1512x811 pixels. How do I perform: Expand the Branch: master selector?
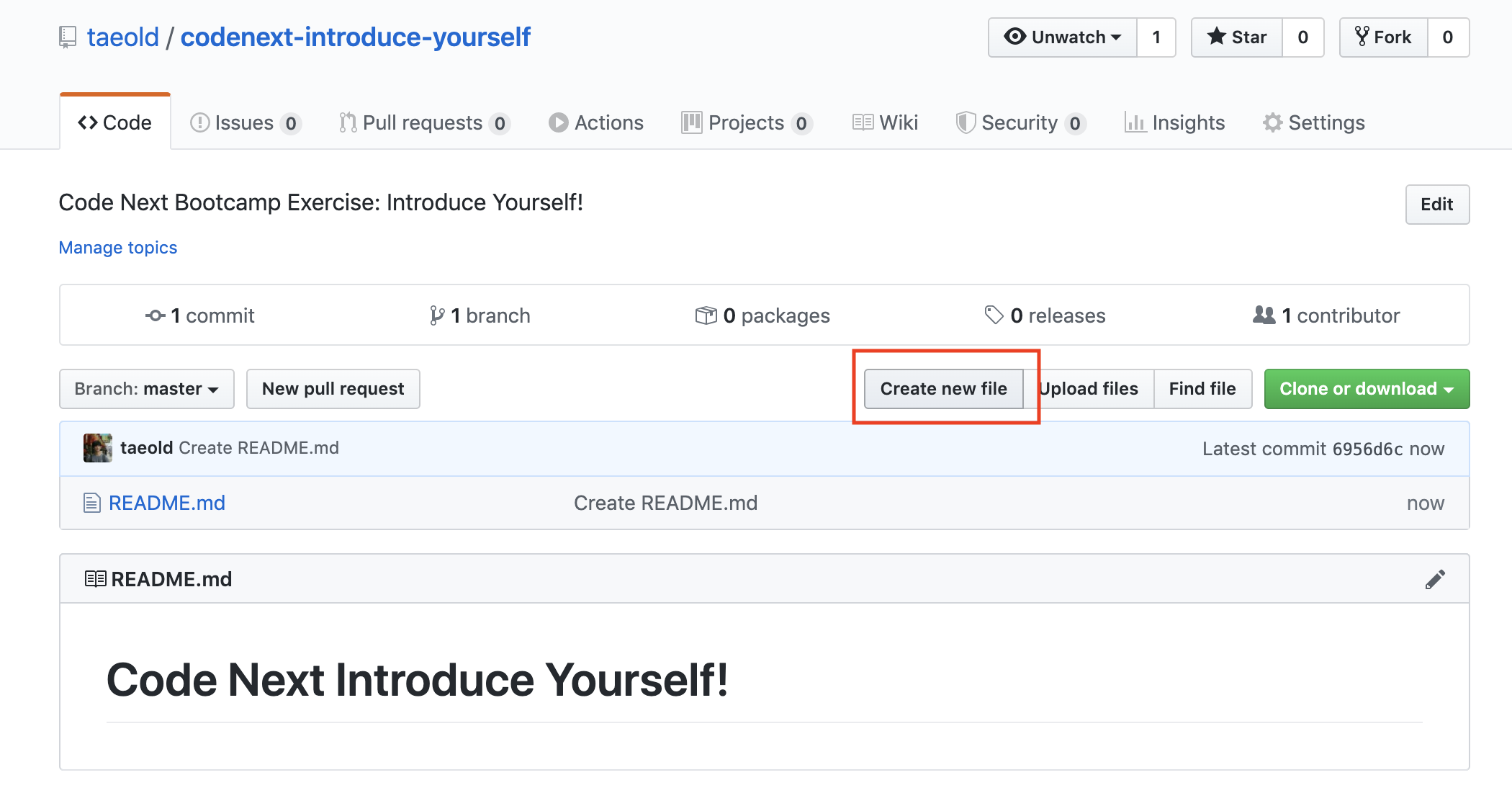pos(146,388)
